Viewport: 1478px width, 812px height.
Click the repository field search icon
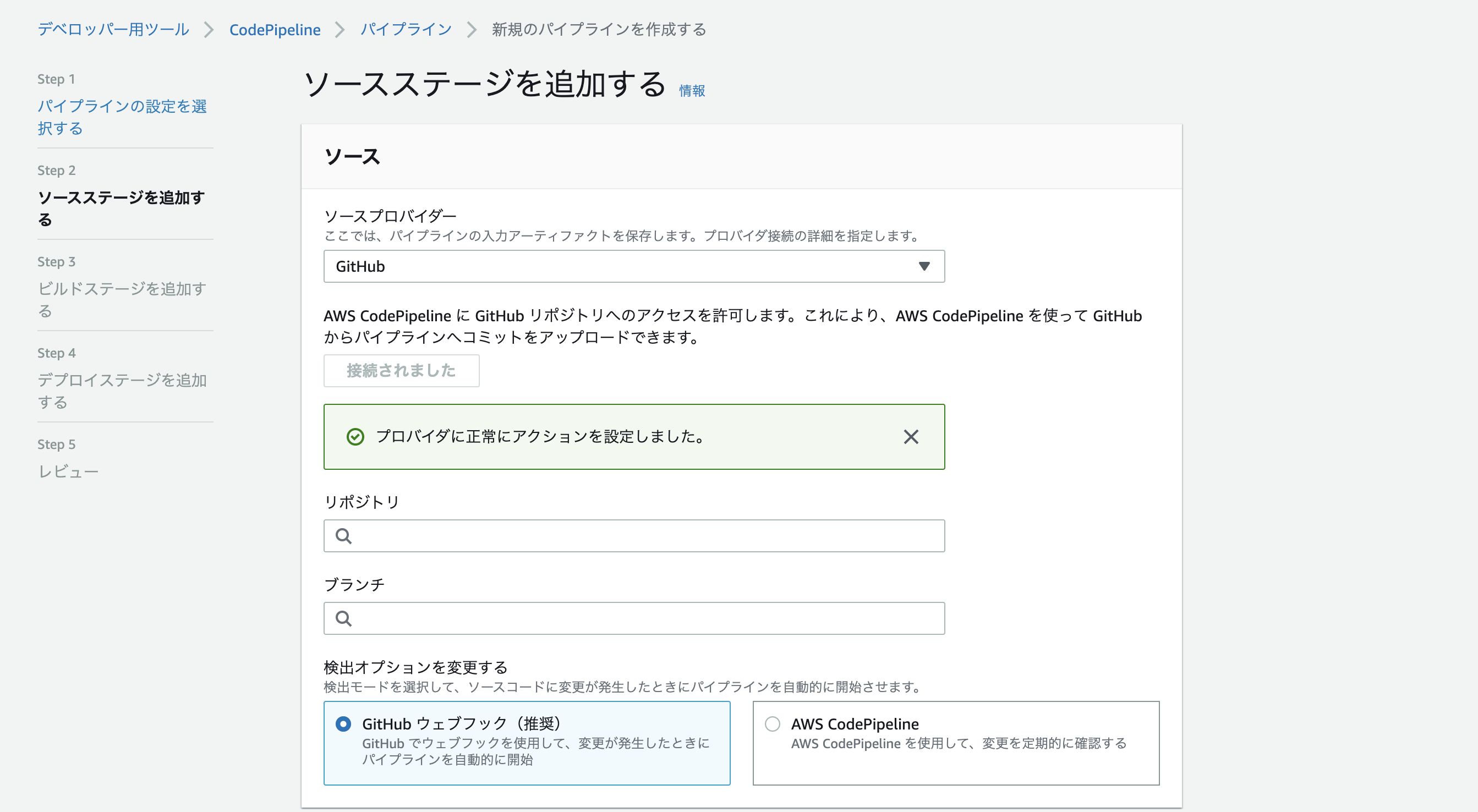pos(344,536)
